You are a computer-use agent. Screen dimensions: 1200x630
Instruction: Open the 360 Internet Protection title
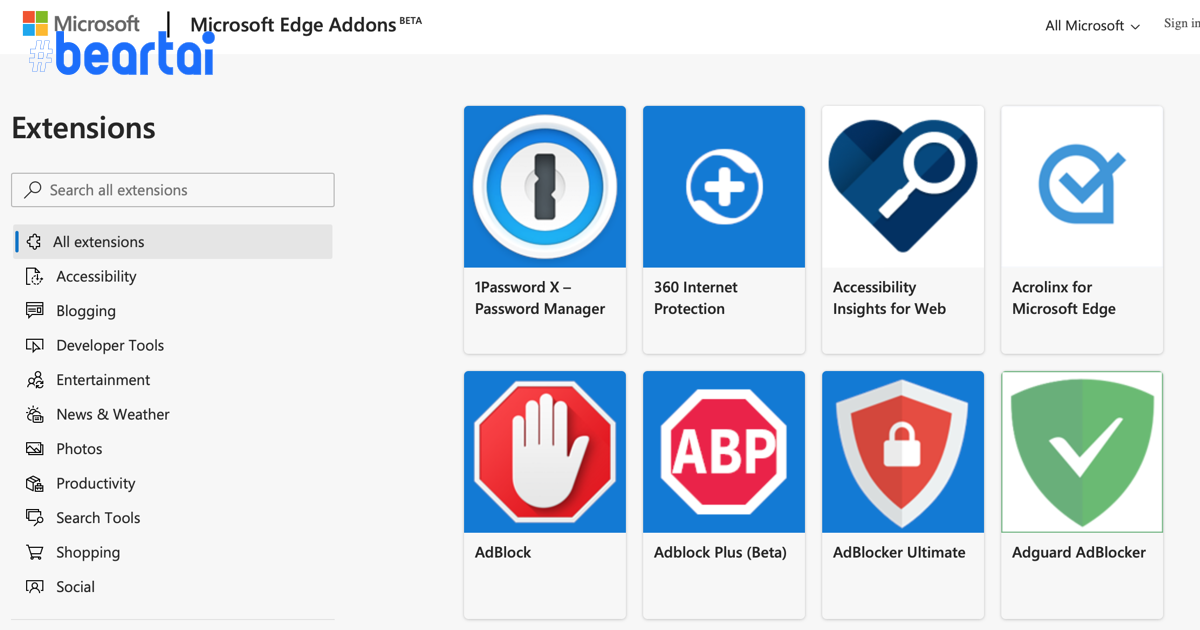tap(696, 298)
